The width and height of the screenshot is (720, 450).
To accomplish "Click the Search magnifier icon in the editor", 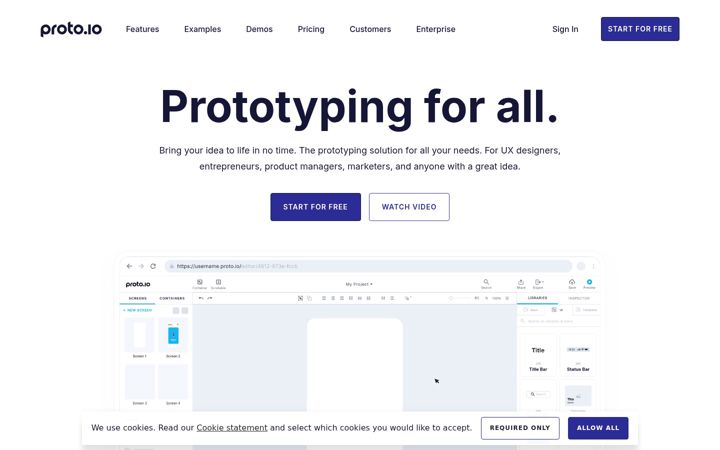I will point(486,284).
